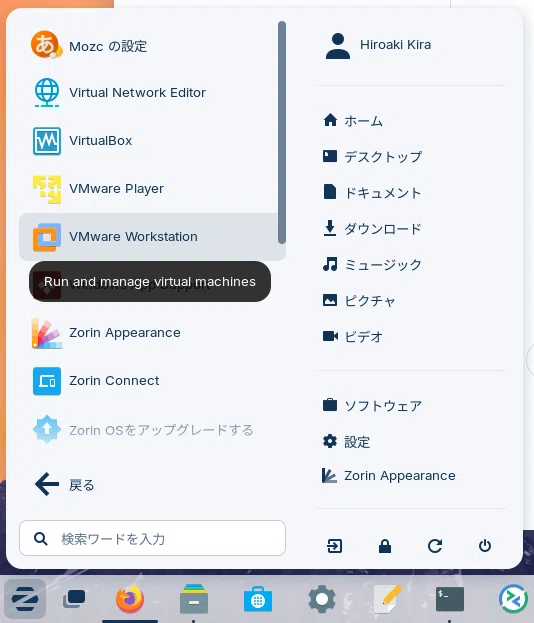534x623 pixels.
Task: Open the ドキュメント folder link
Action: (382, 193)
